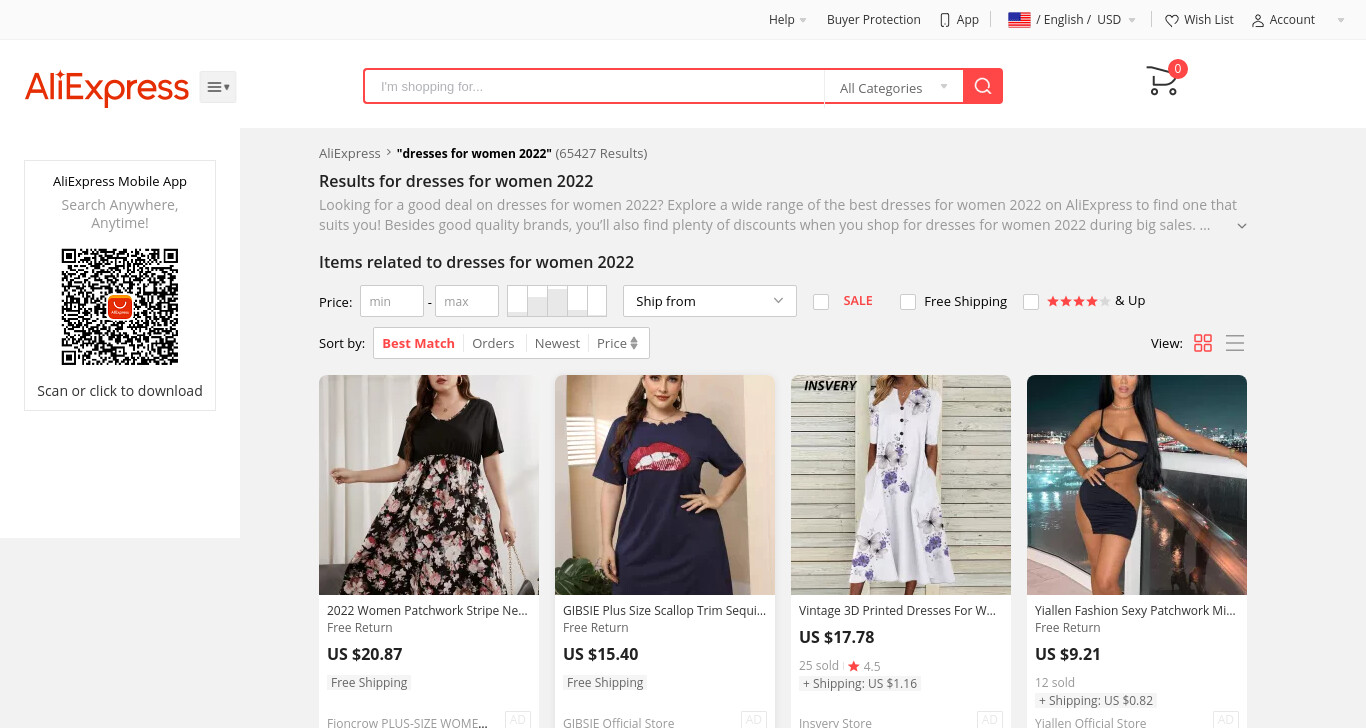1366x728 pixels.
Task: Click the Insvery Store name
Action: pyautogui.click(x=835, y=722)
